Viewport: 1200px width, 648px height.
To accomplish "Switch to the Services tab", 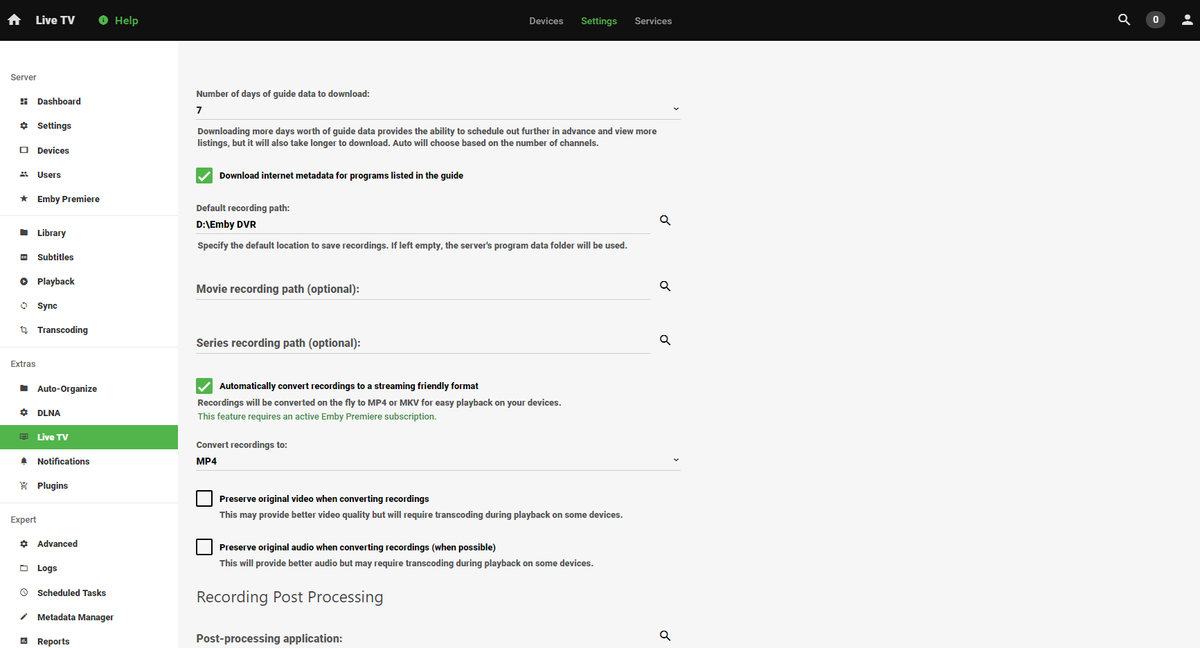I will click(653, 21).
